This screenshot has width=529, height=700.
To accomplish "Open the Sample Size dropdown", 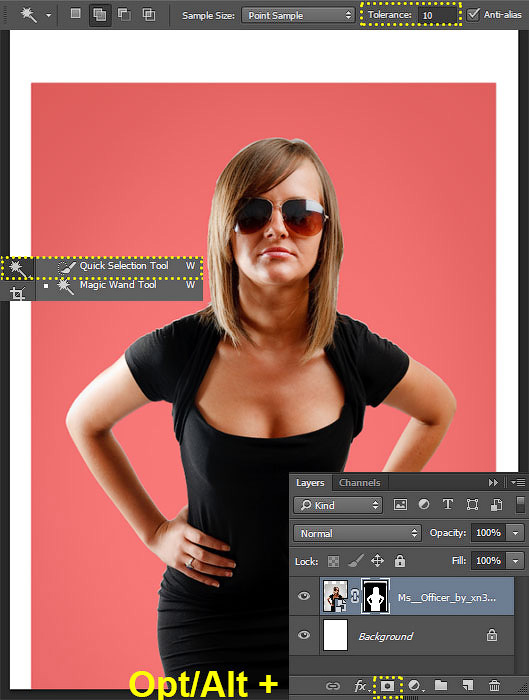I will 298,15.
